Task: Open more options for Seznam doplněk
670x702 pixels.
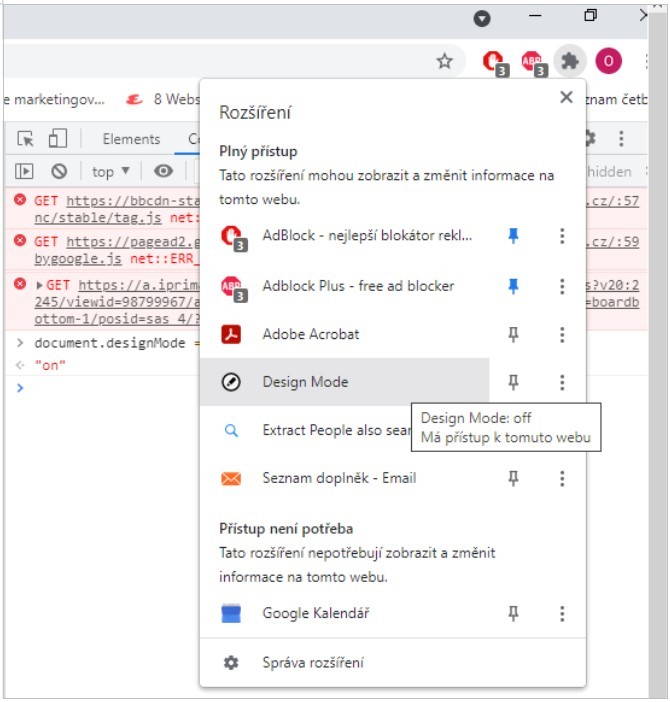Action: pos(562,478)
